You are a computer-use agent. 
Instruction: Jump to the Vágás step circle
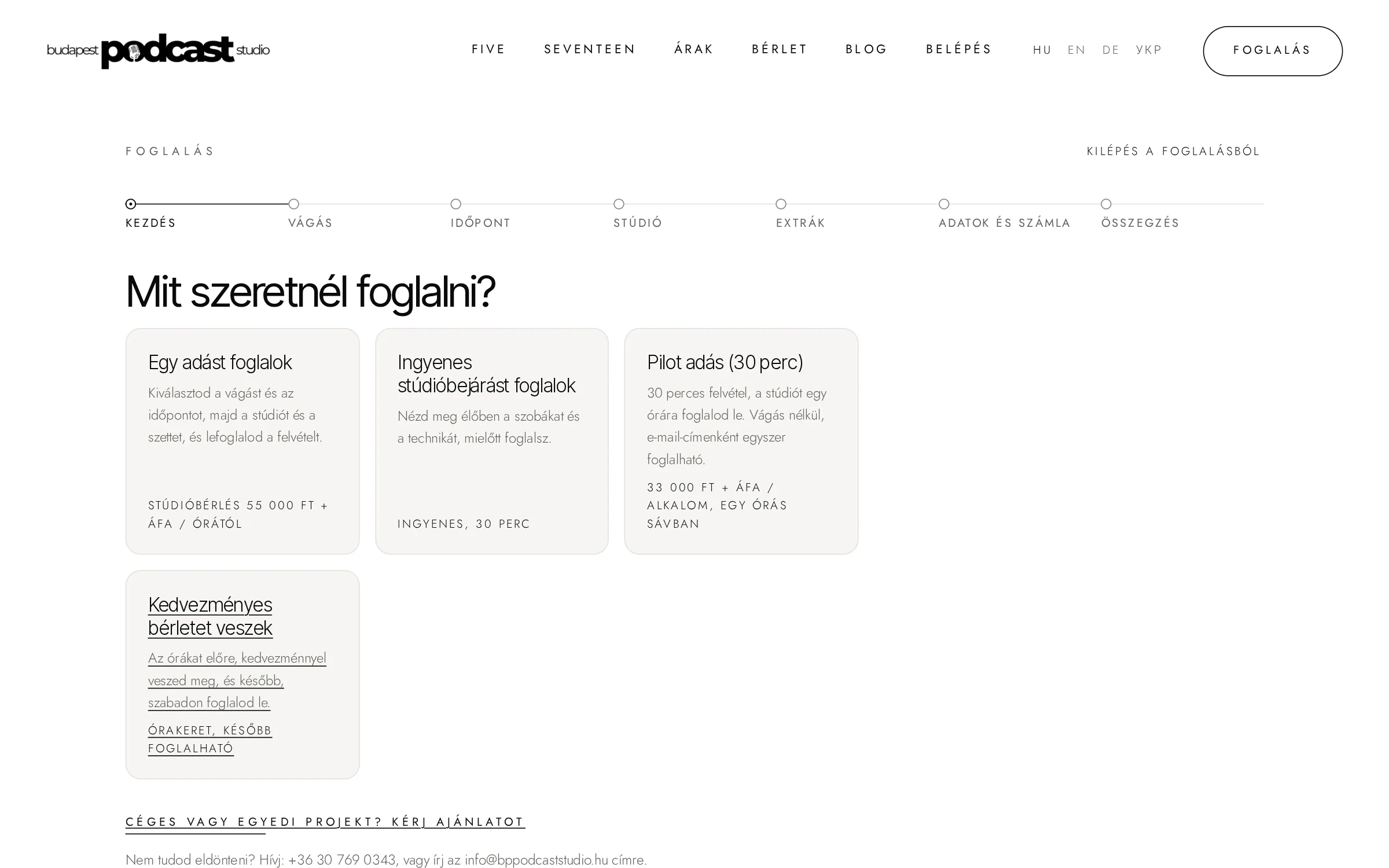[293, 204]
